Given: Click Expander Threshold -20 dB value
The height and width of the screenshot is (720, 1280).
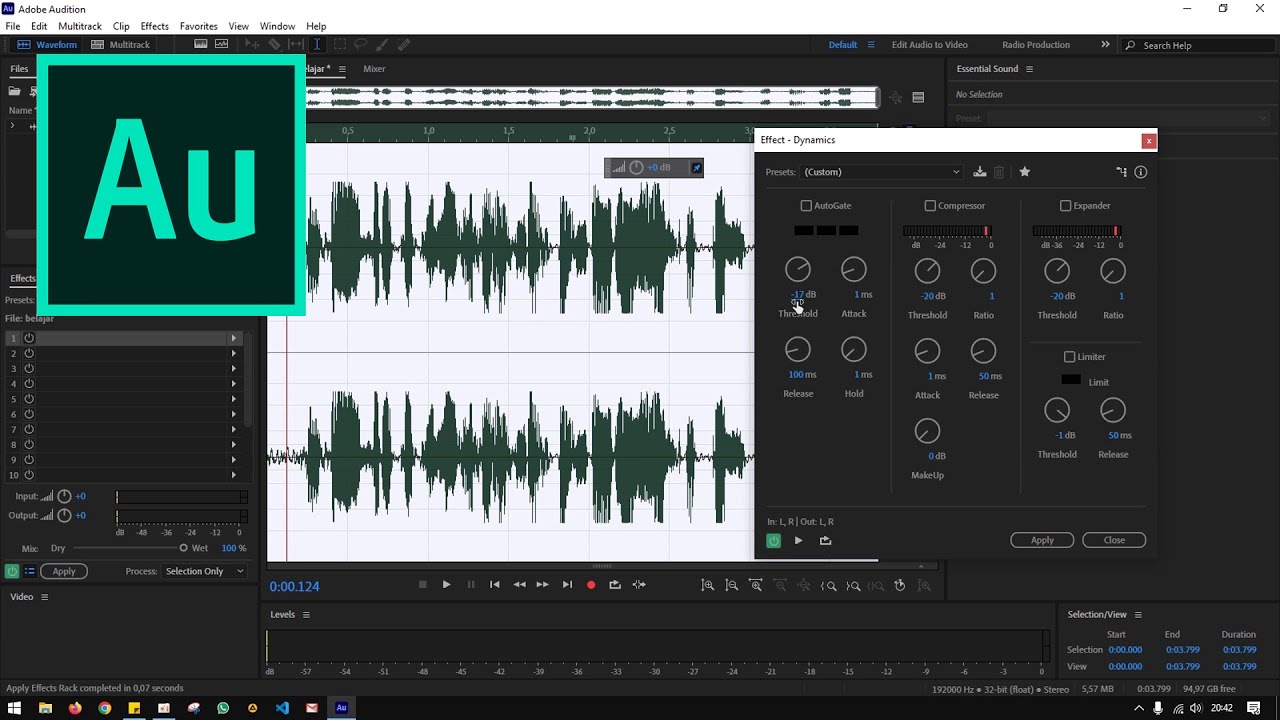Looking at the screenshot, I should pyautogui.click(x=1056, y=296).
